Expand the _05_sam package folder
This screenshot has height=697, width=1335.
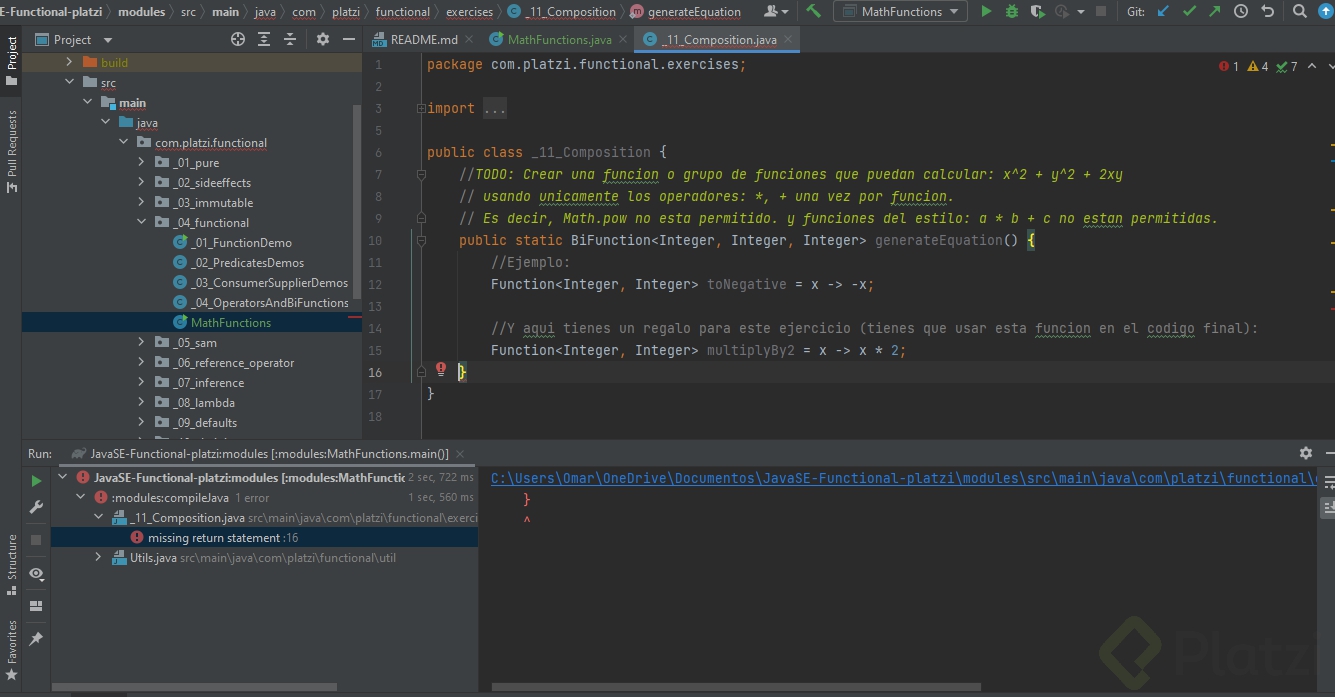[x=141, y=343]
